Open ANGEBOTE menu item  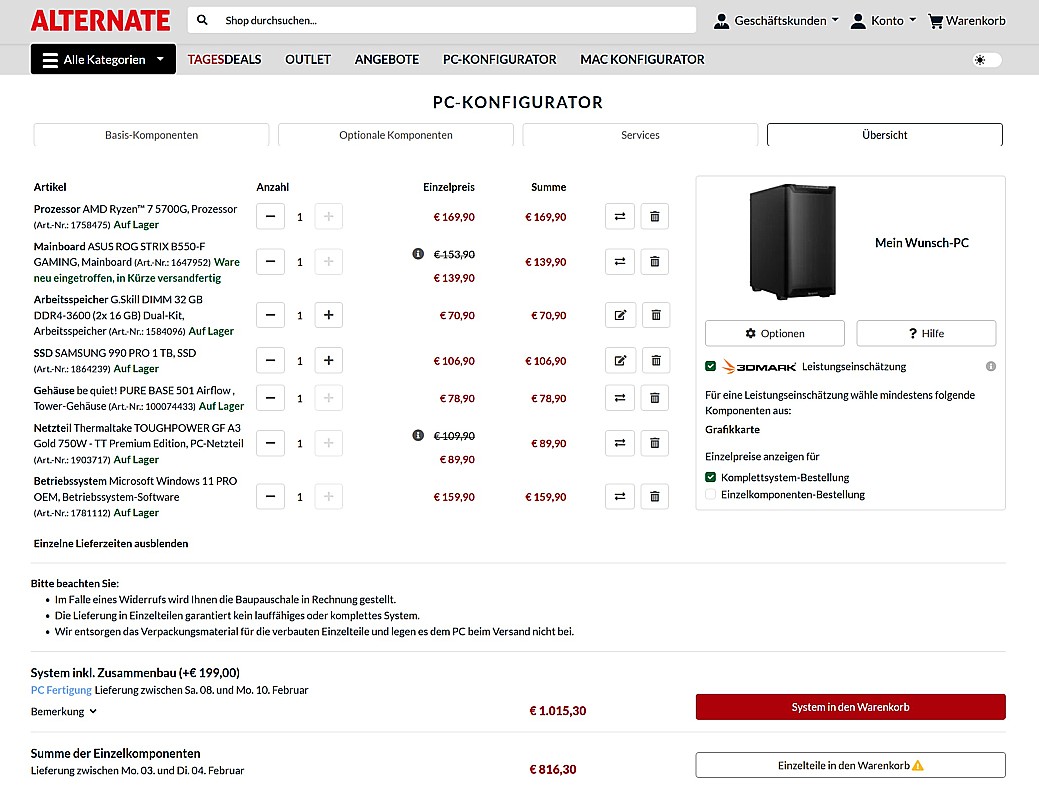386,60
